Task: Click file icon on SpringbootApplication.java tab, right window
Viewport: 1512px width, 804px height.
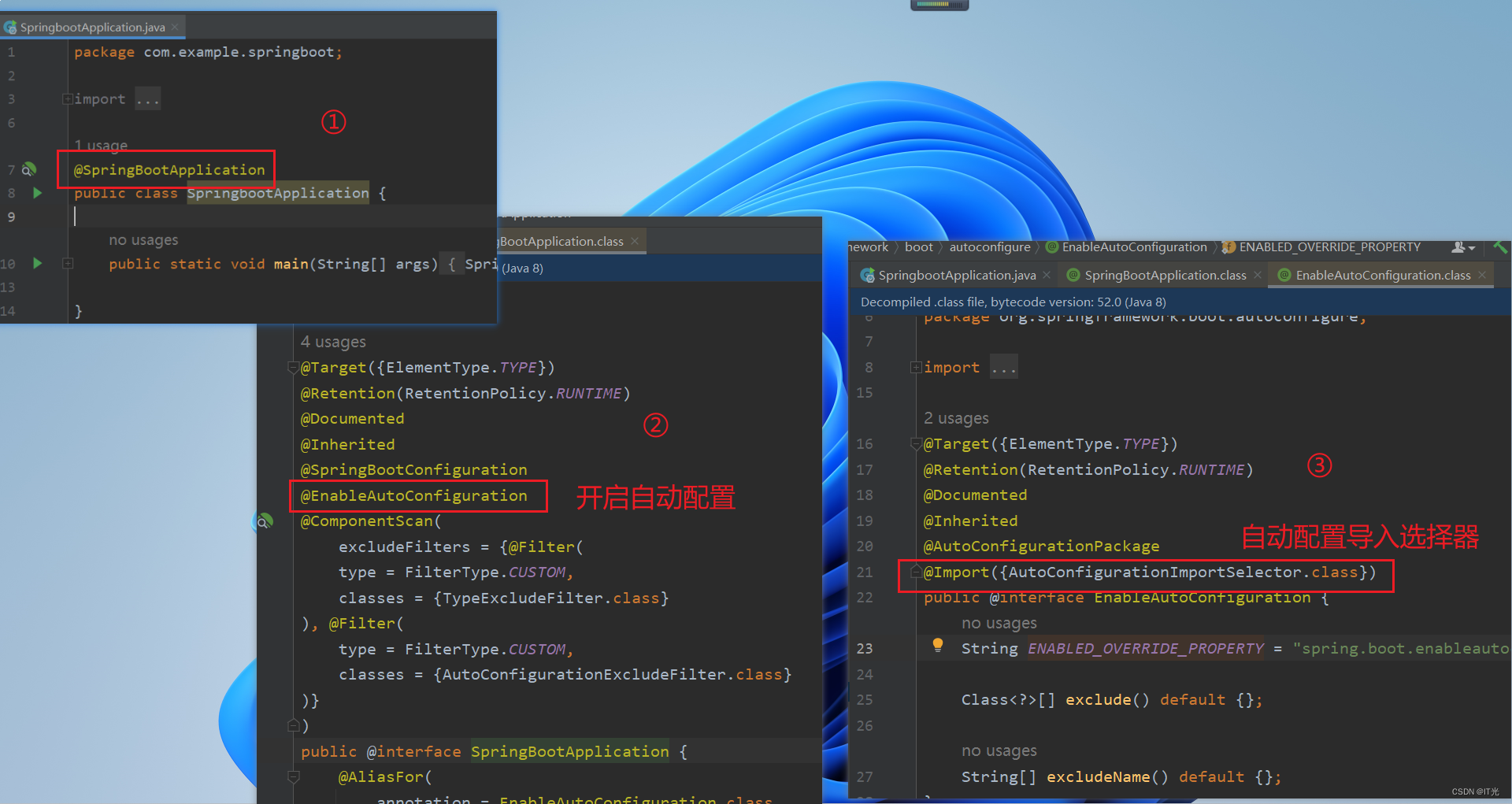Action: click(868, 276)
